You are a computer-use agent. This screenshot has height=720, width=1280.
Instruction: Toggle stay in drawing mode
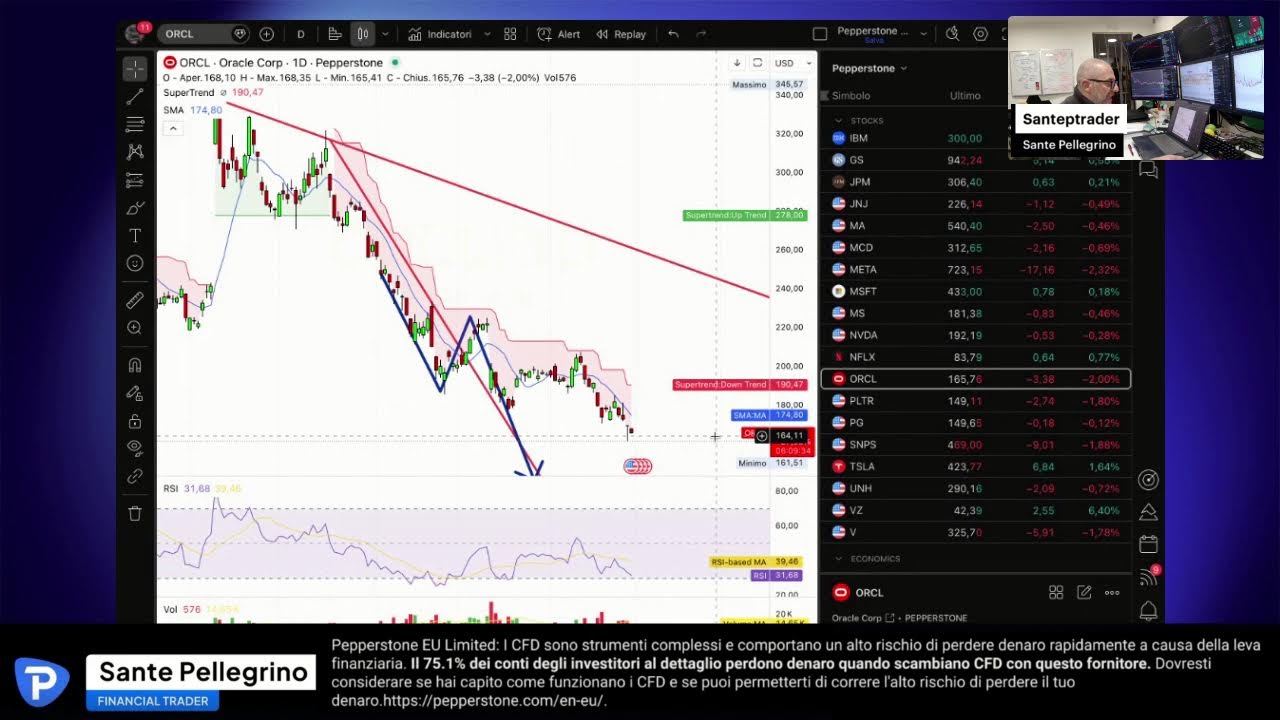click(x=135, y=393)
